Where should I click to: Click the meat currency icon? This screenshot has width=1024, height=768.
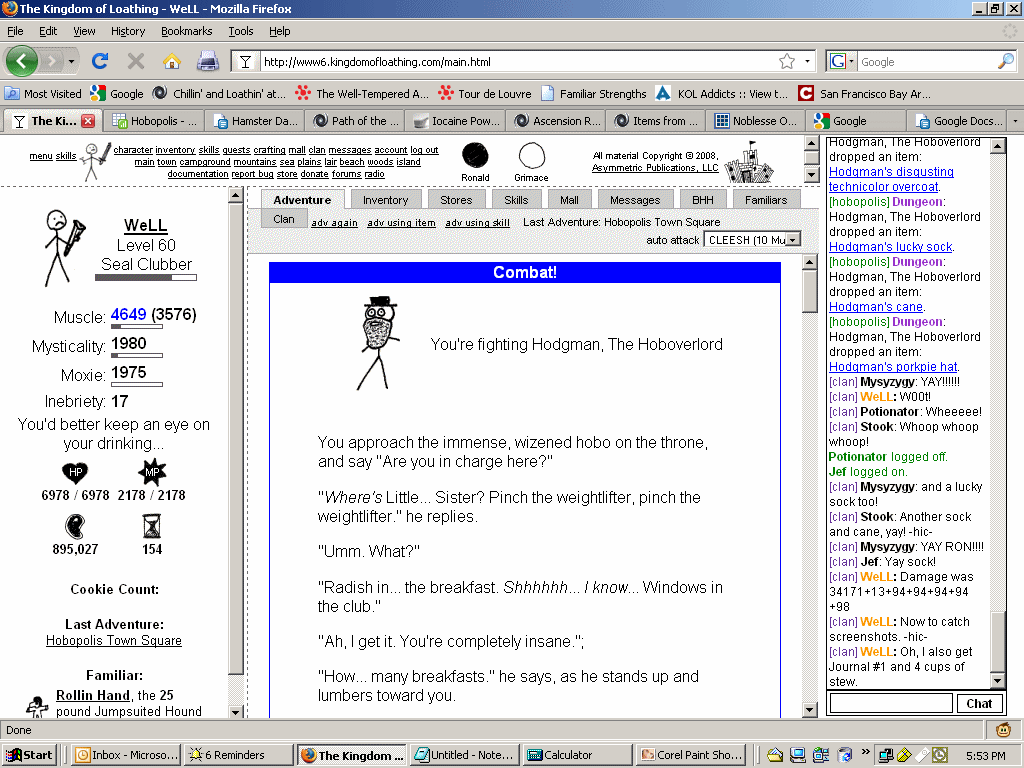tap(75, 526)
